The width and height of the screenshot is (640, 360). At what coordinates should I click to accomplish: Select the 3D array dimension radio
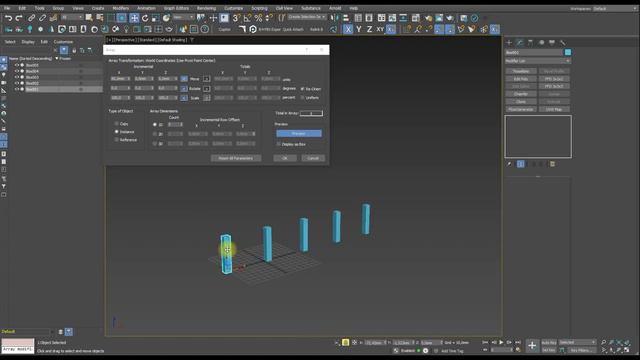point(155,144)
